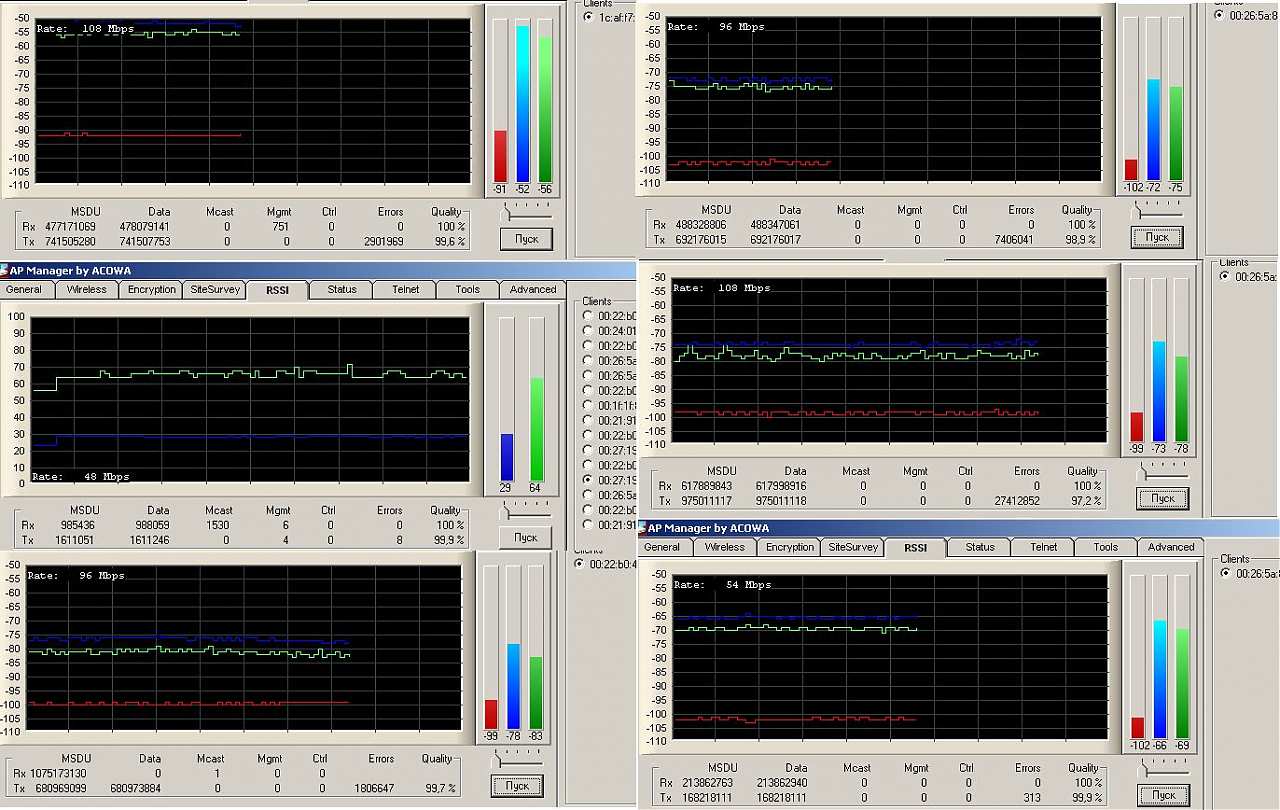Click the blue level bar labeled -52

tap(522, 104)
